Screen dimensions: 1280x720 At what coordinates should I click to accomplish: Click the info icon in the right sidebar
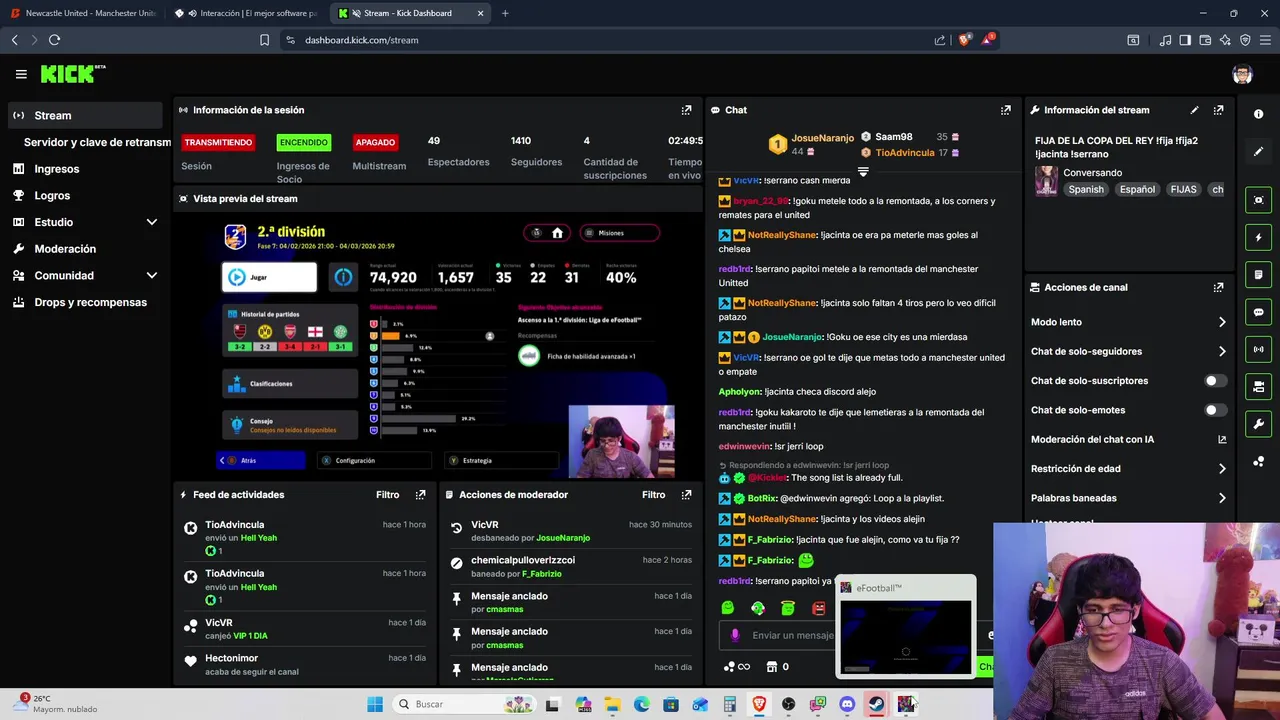[1258, 114]
